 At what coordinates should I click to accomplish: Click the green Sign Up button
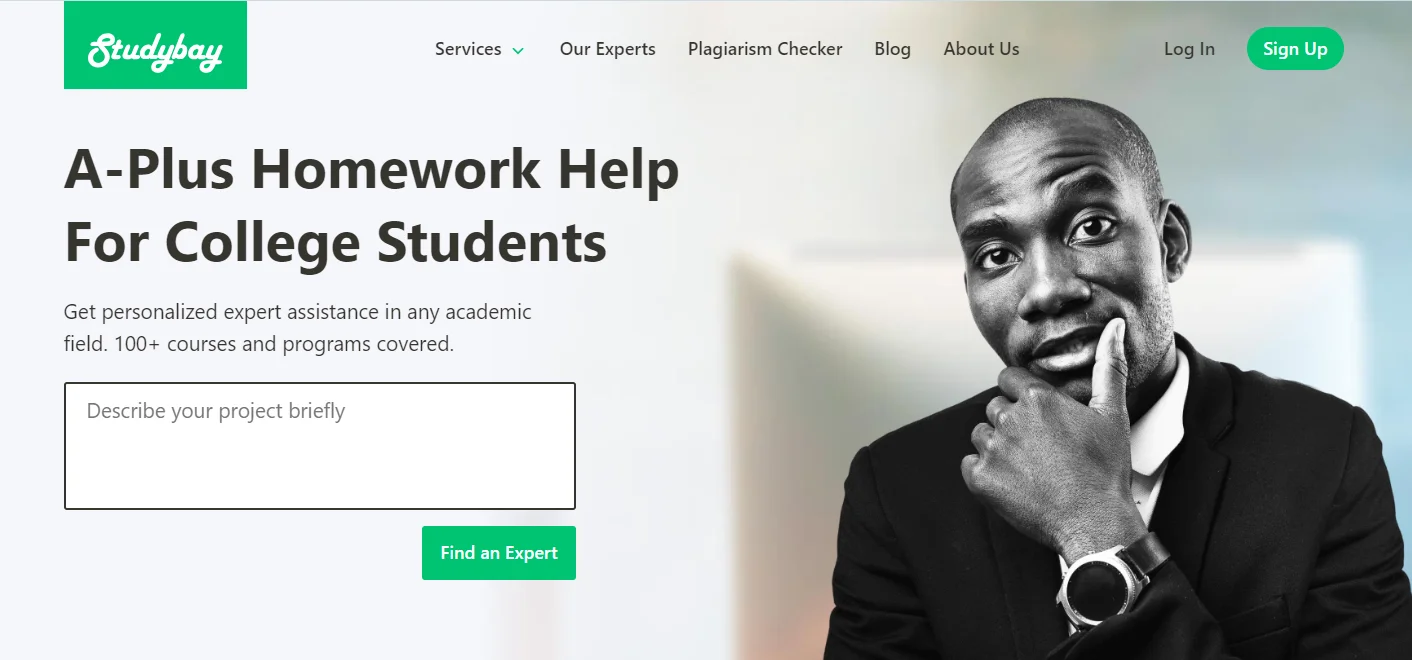pos(1295,49)
